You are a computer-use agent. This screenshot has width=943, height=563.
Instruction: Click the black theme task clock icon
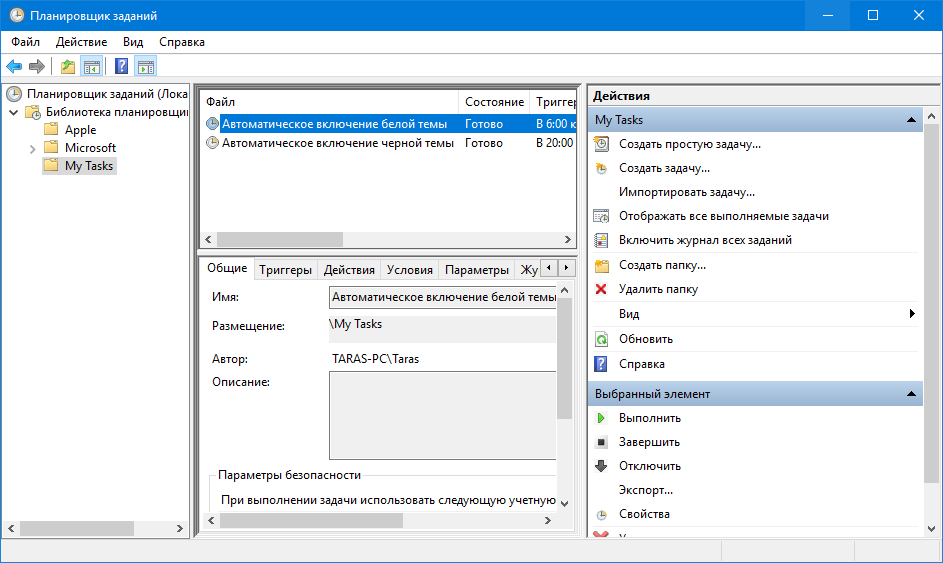212,143
